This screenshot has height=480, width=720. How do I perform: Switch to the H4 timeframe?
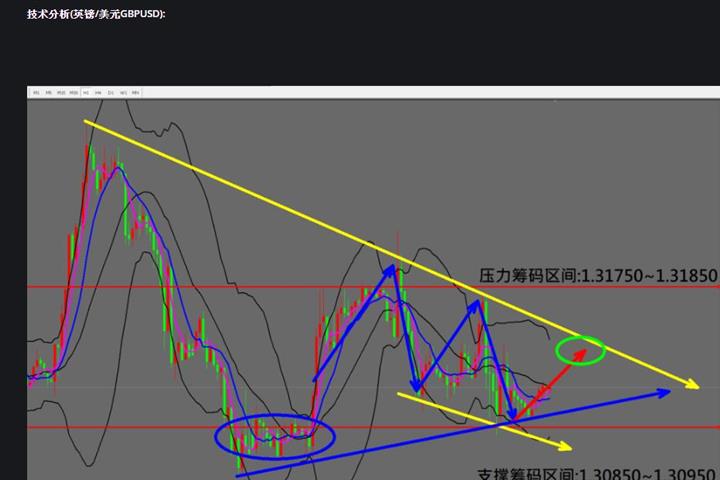[98, 93]
